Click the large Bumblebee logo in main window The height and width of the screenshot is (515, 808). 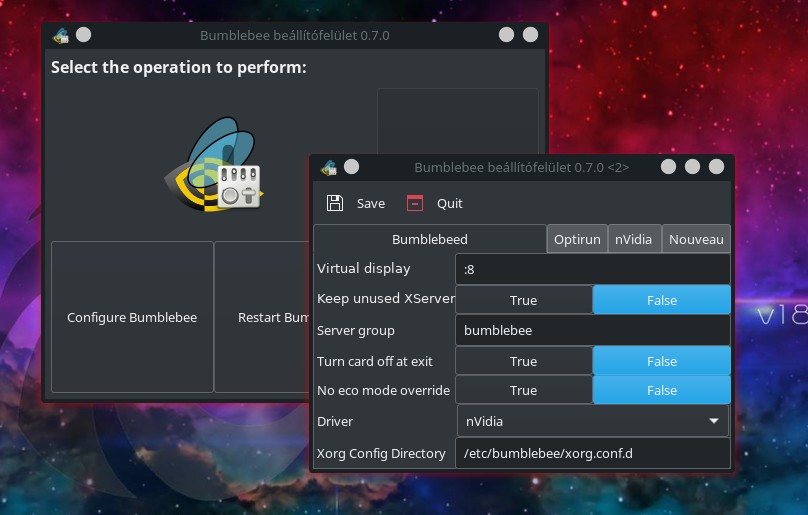click(x=214, y=164)
